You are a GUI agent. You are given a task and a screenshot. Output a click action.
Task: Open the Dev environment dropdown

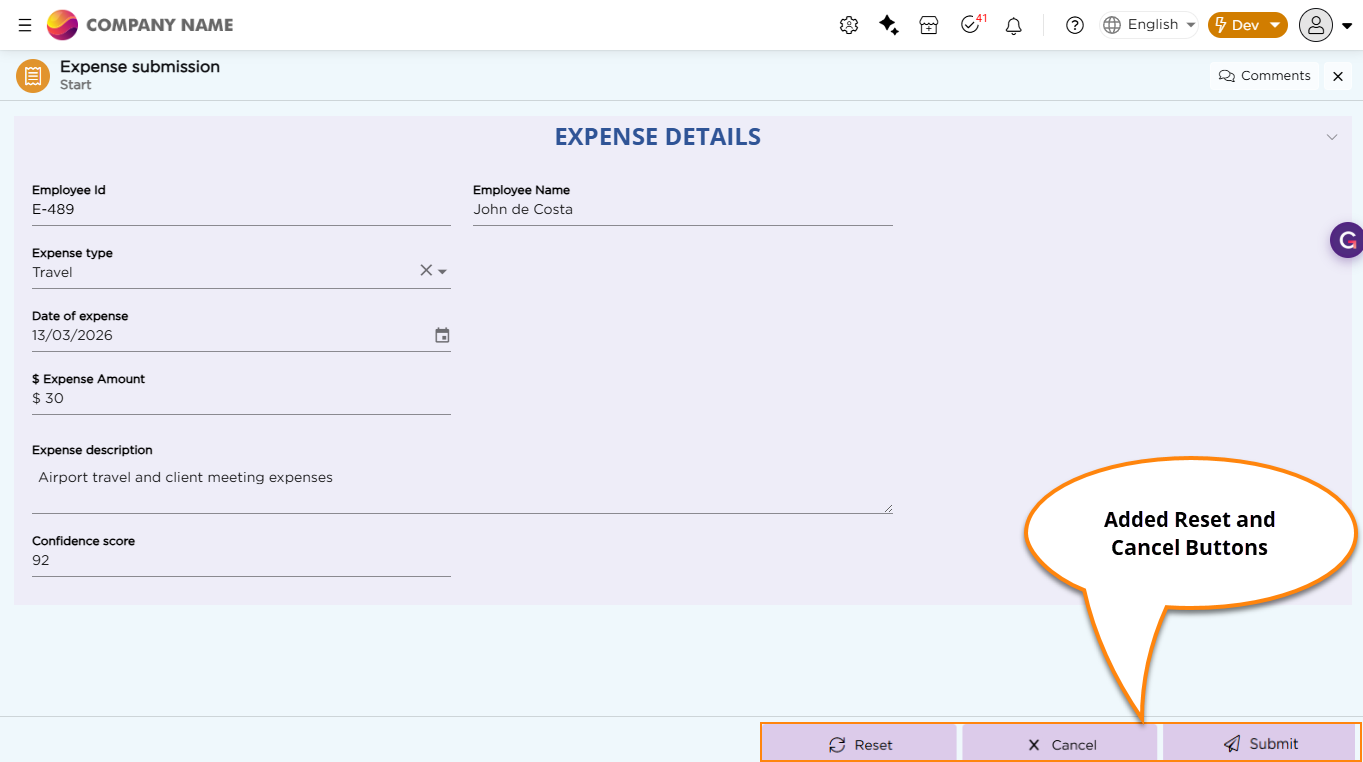tap(1247, 25)
